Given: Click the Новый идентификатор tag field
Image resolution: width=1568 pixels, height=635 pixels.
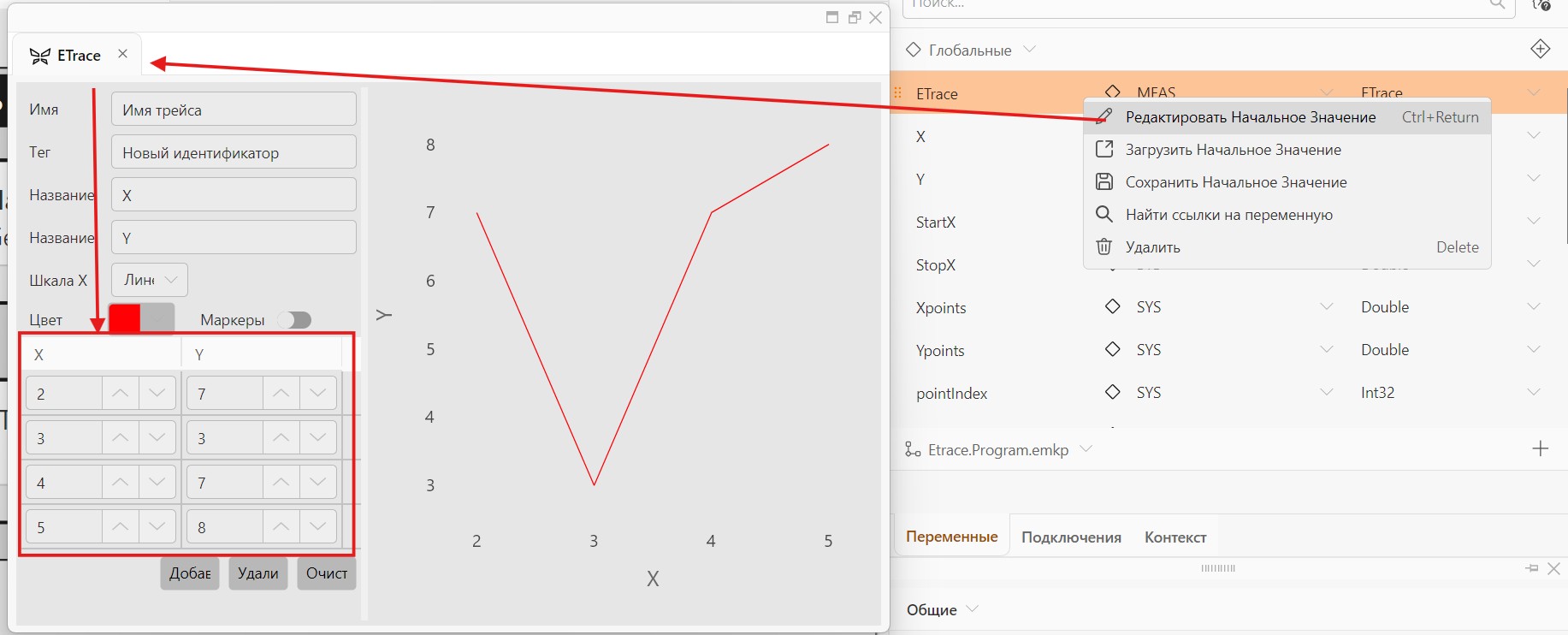Looking at the screenshot, I should (x=234, y=152).
